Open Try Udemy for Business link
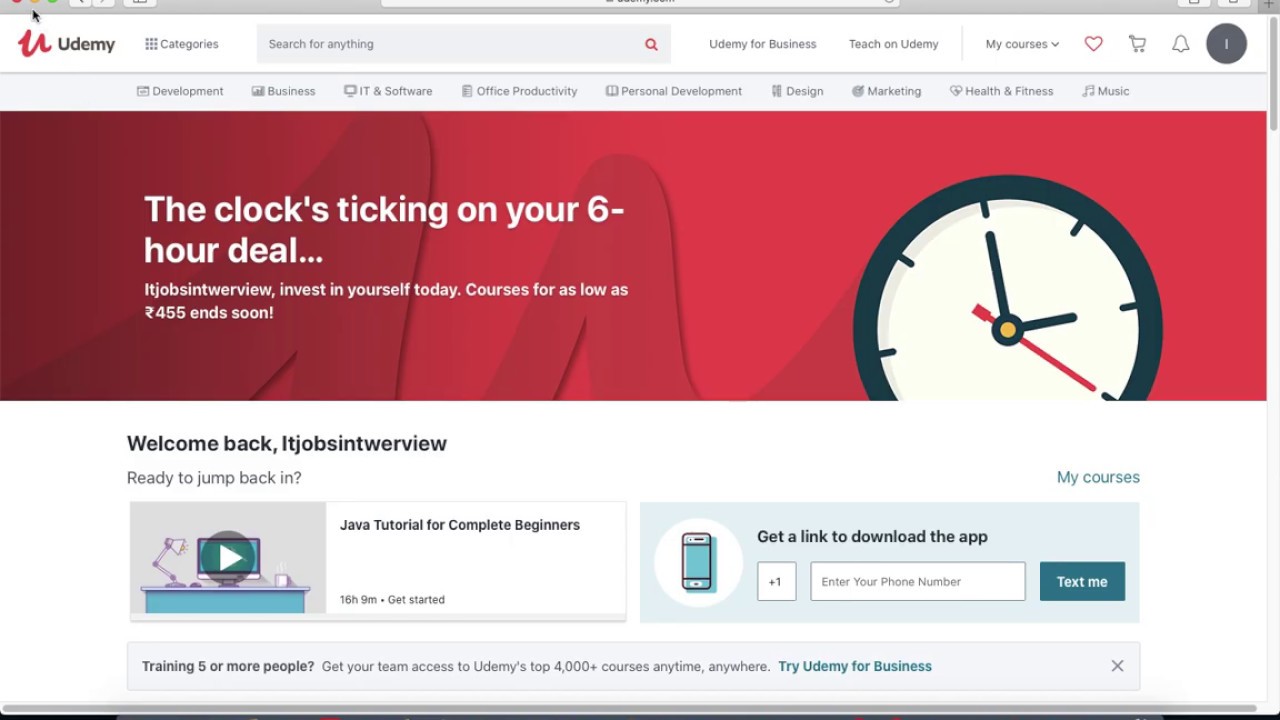The height and width of the screenshot is (720, 1280). pos(855,666)
